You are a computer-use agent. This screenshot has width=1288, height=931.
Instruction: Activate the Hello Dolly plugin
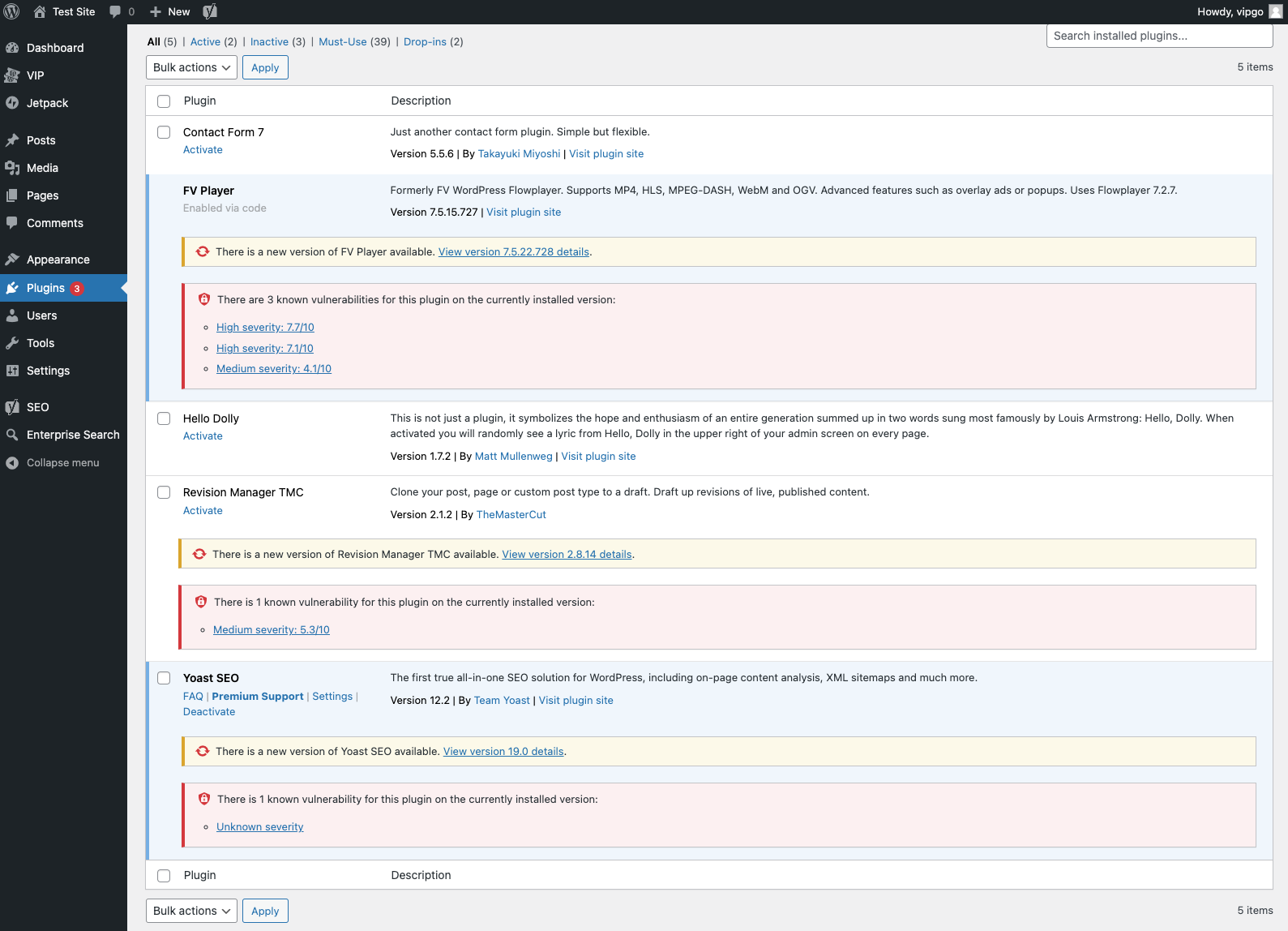click(203, 436)
